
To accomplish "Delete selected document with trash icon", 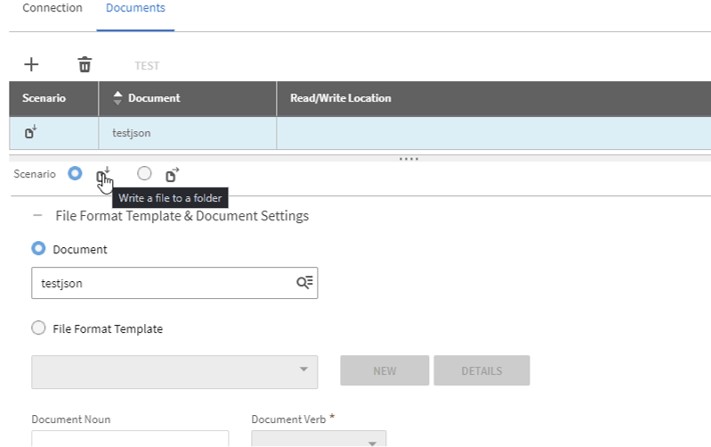I will (x=85, y=64).
